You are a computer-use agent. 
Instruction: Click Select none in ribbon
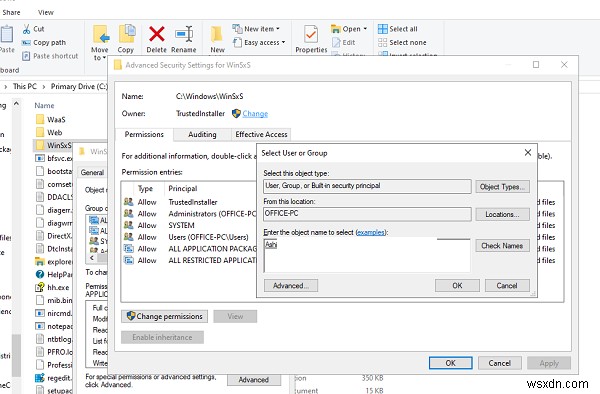[402, 42]
